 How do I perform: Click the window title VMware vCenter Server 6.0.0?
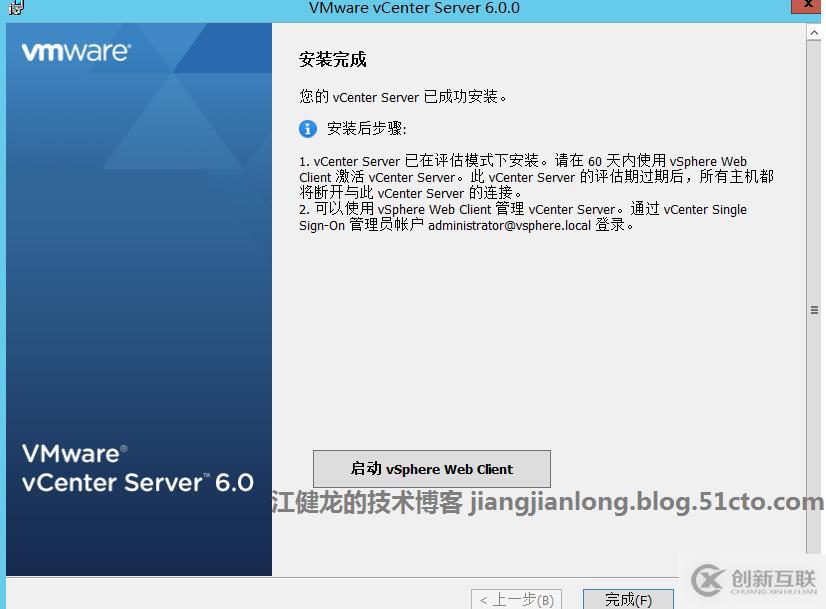tap(414, 8)
